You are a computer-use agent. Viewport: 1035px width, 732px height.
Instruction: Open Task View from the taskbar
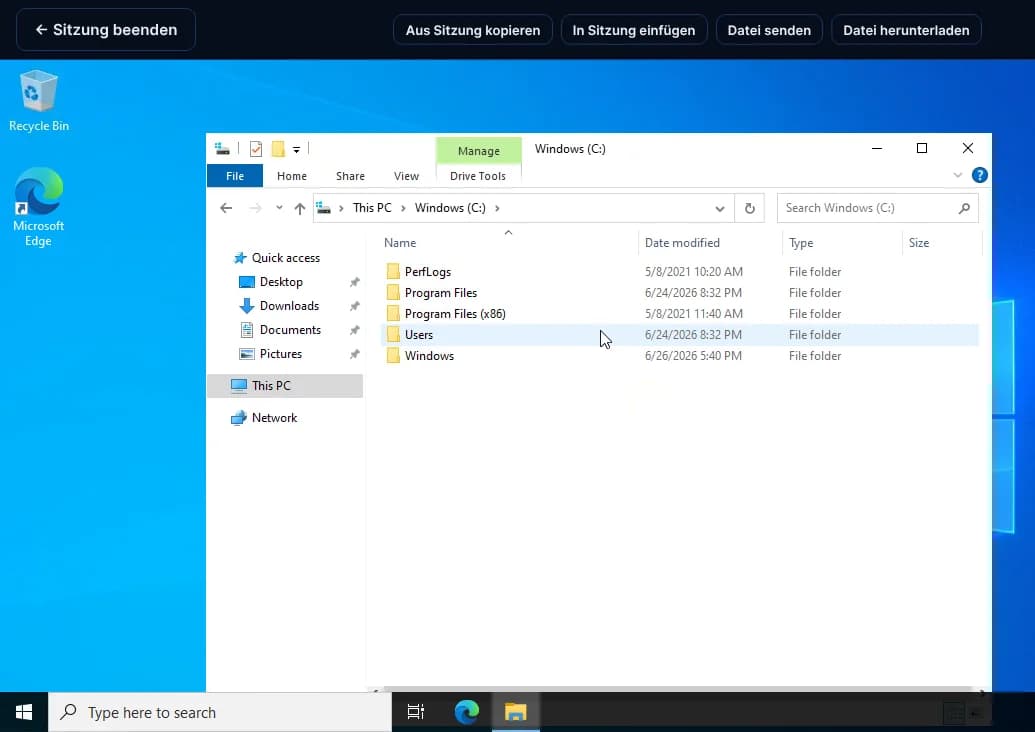(416, 712)
